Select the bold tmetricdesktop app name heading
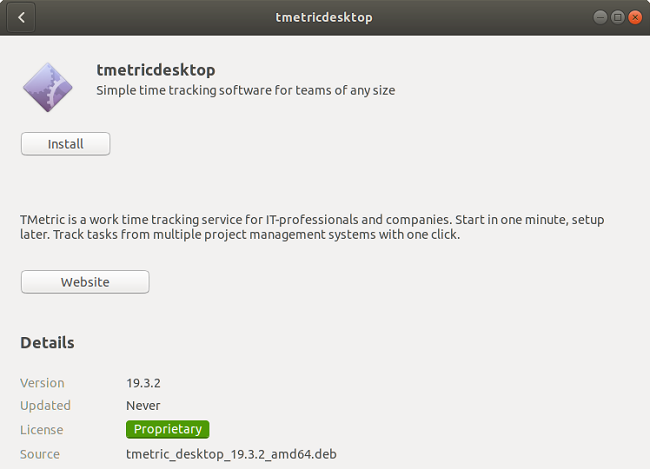The image size is (650, 469). coord(156,70)
